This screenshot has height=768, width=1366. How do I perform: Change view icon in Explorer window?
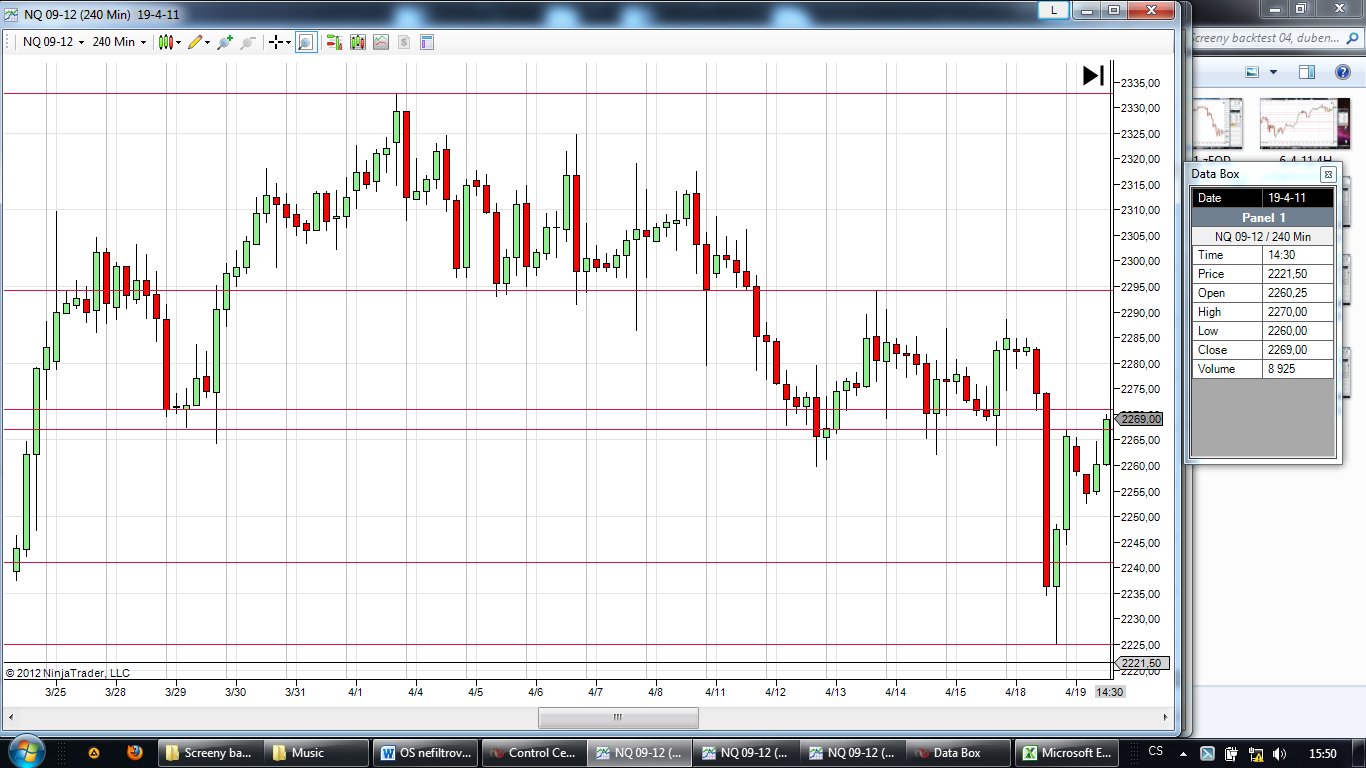coord(1251,72)
